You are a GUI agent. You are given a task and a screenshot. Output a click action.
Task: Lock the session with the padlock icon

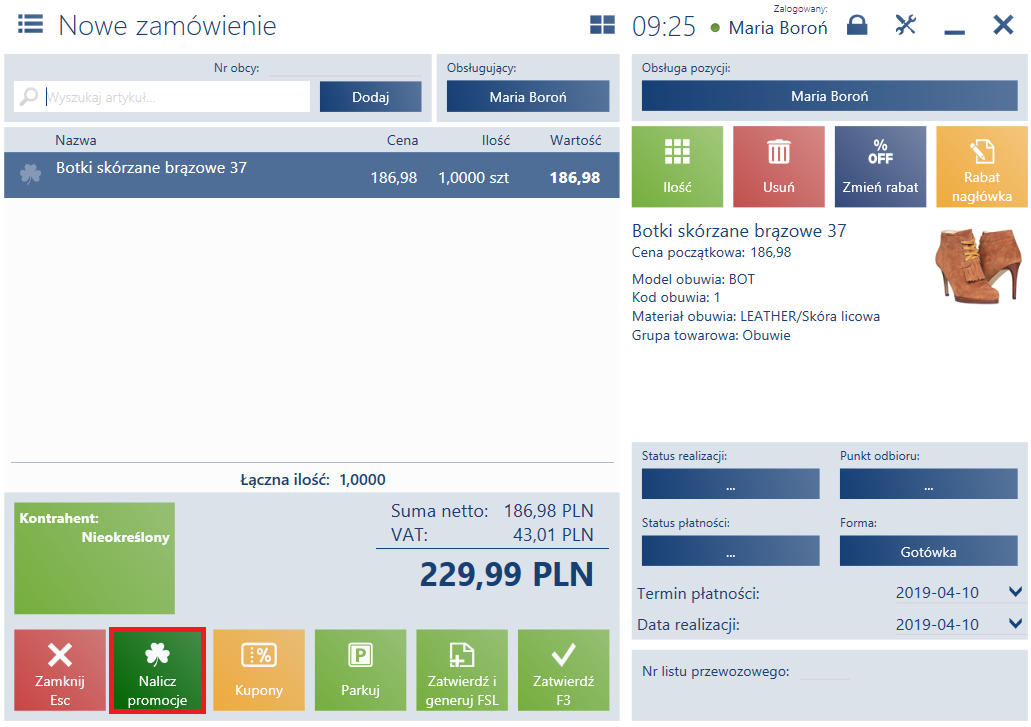[x=857, y=25]
